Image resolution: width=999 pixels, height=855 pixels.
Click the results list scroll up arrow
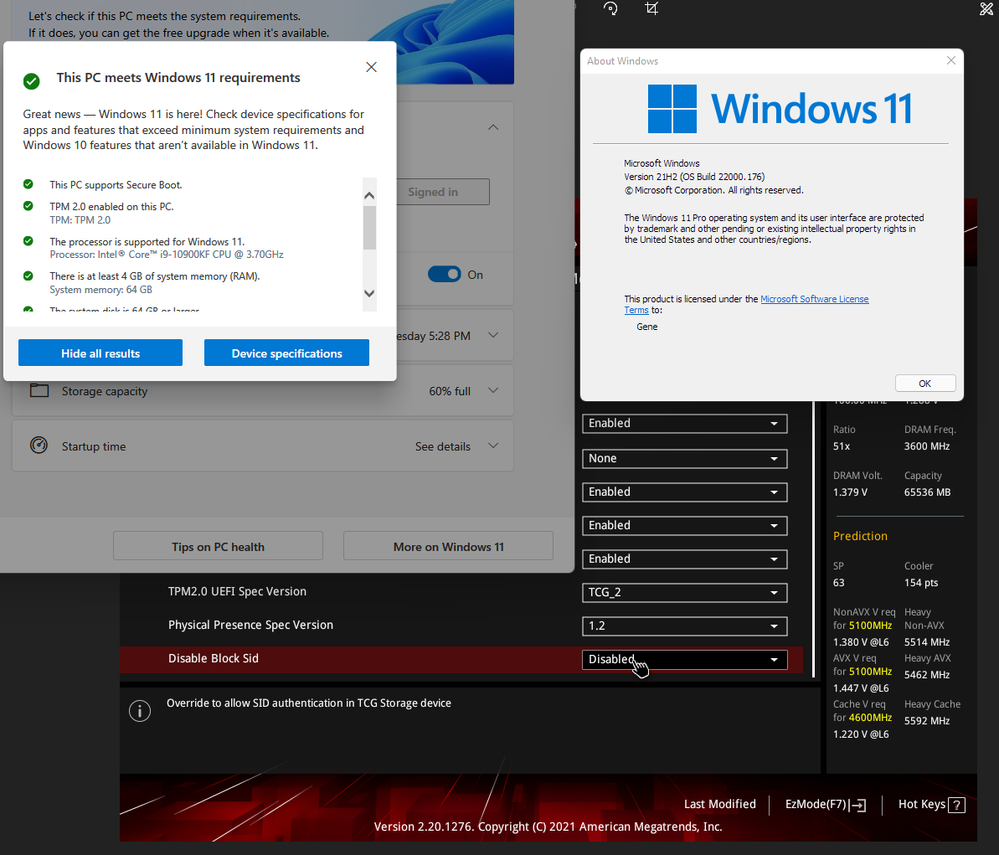pyautogui.click(x=370, y=195)
